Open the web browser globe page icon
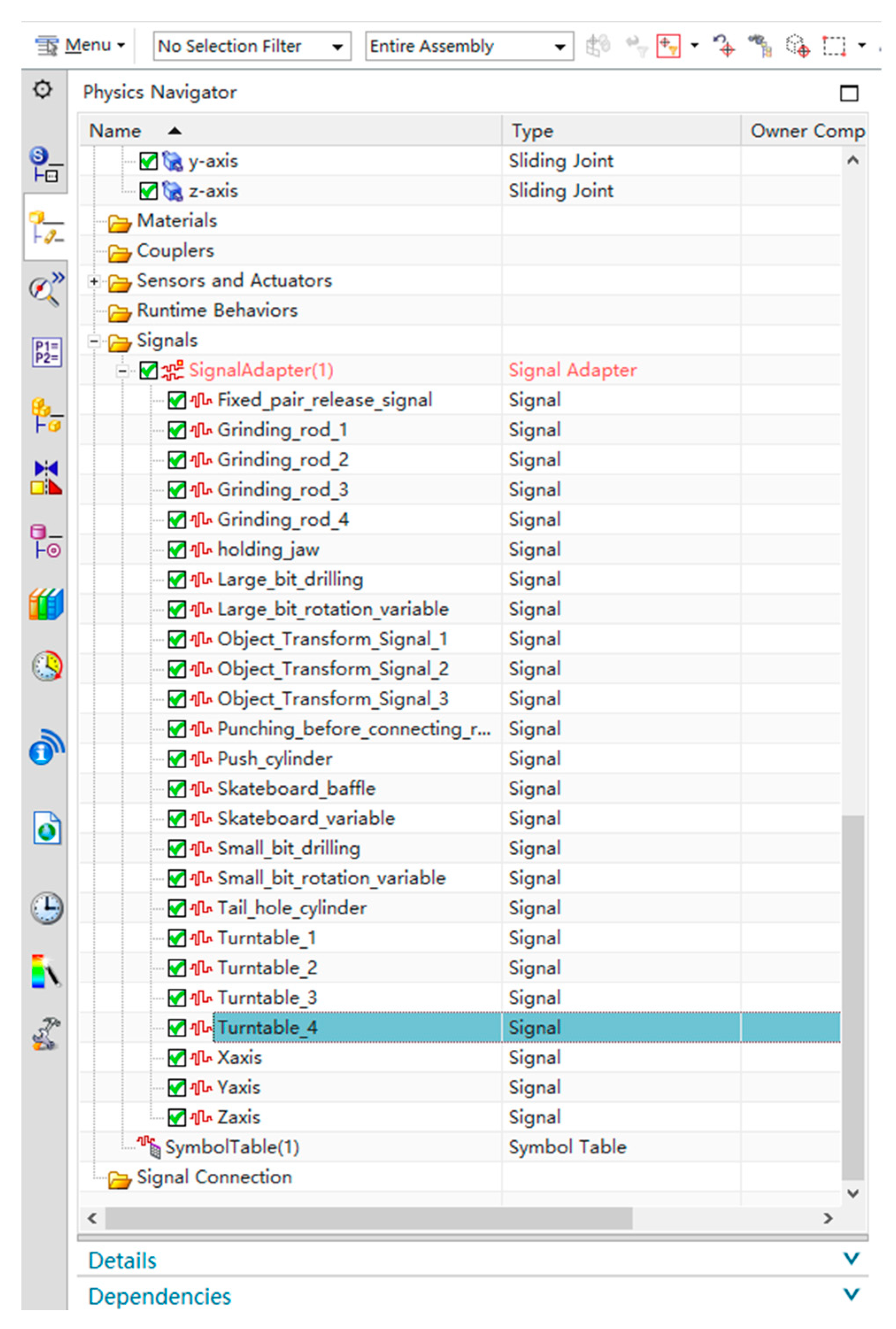 click(x=46, y=828)
